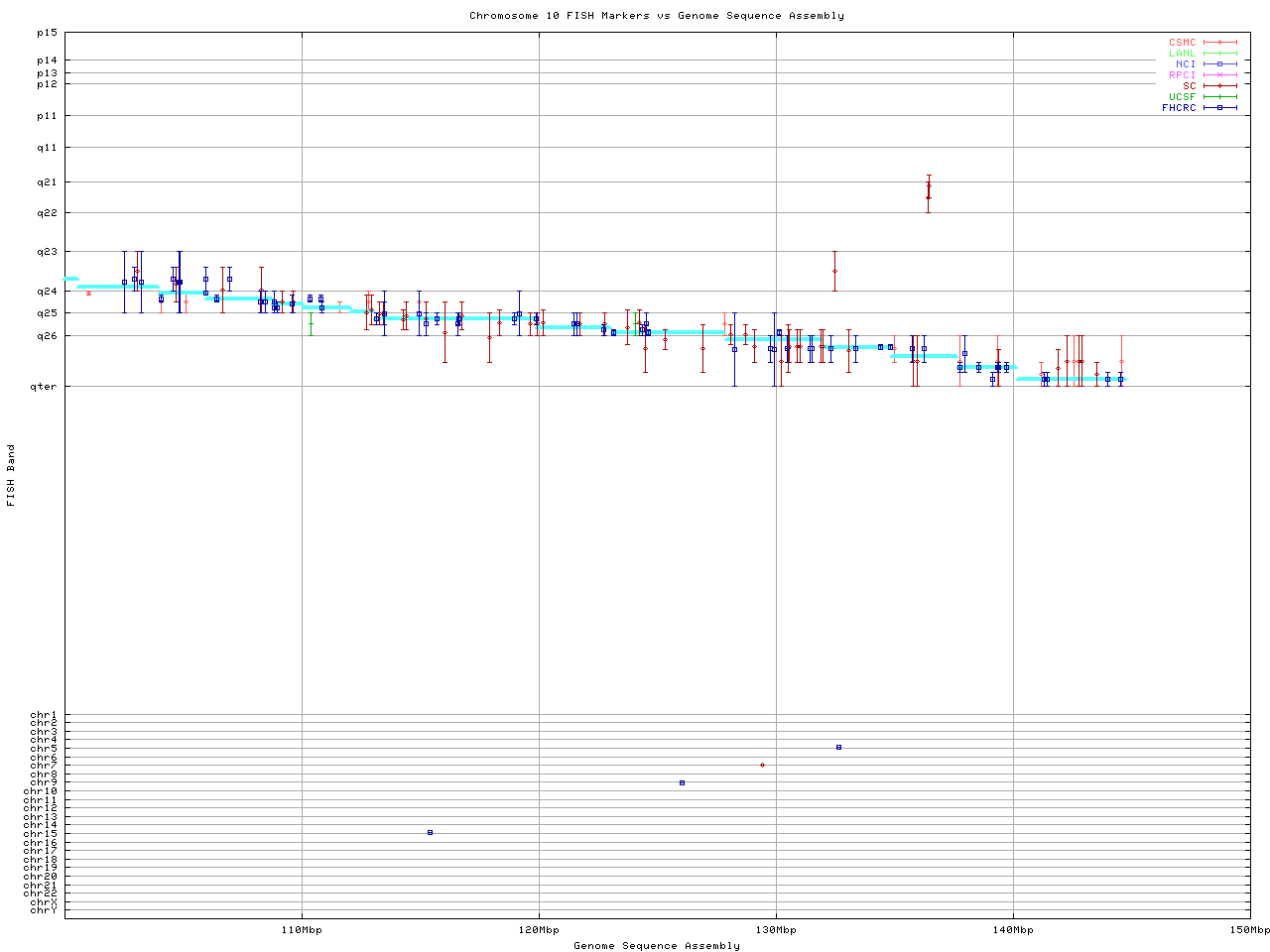Click the 120Mbp x-axis tick label

pos(539,930)
